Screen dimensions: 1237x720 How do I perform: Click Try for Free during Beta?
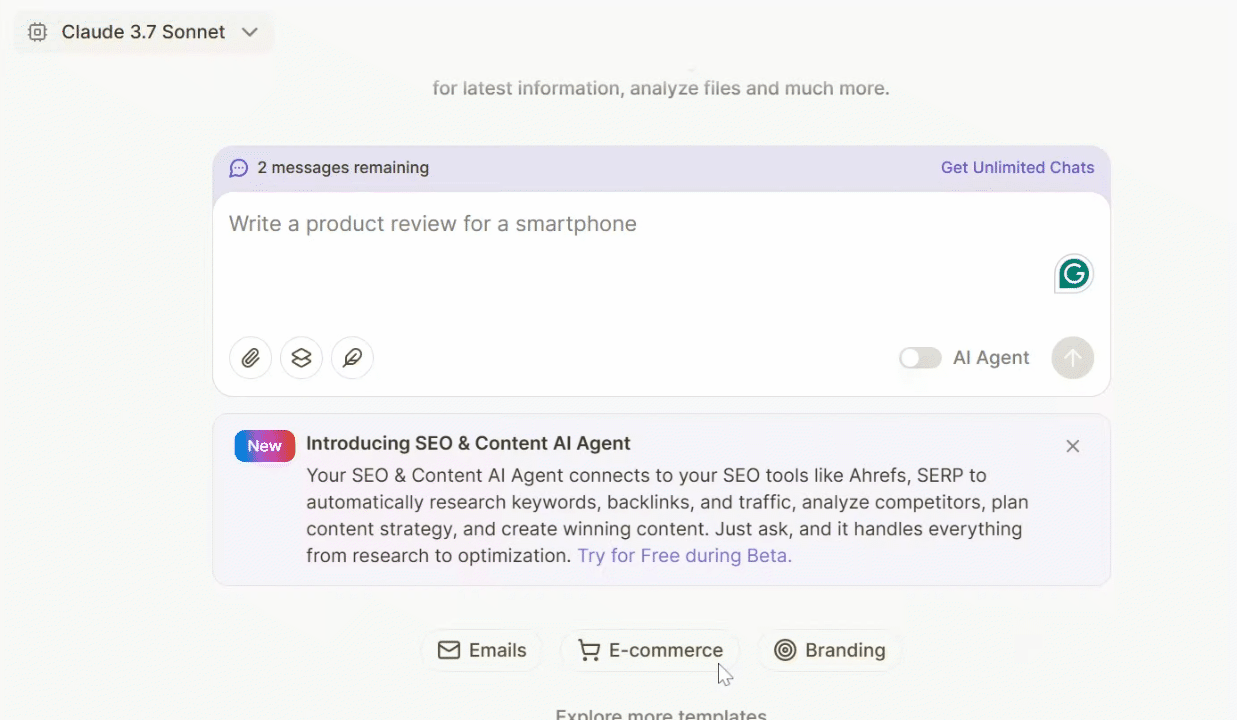click(684, 555)
